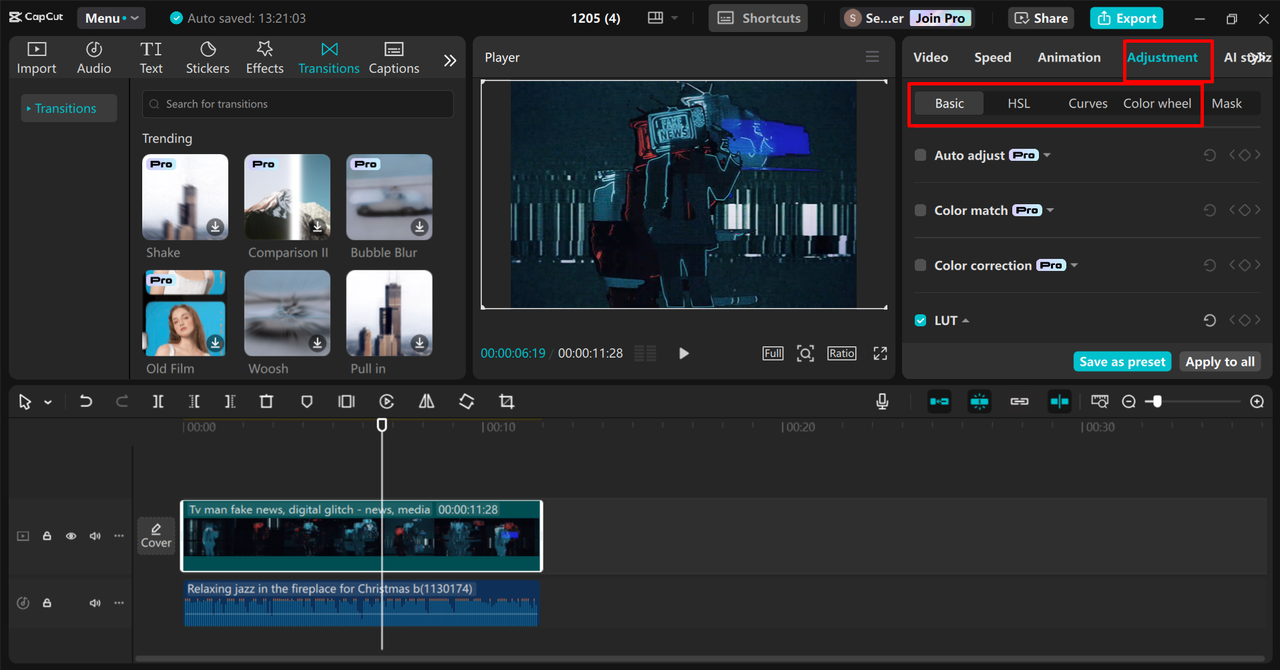Image resolution: width=1280 pixels, height=670 pixels.
Task: Open the HSL adjustment tab
Action: [x=1019, y=103]
